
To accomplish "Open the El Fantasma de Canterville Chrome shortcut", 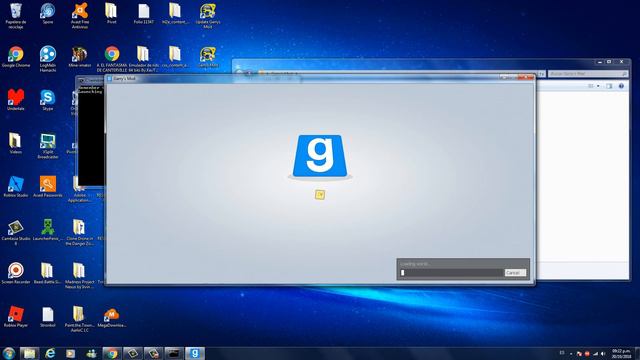I will pos(112,59).
